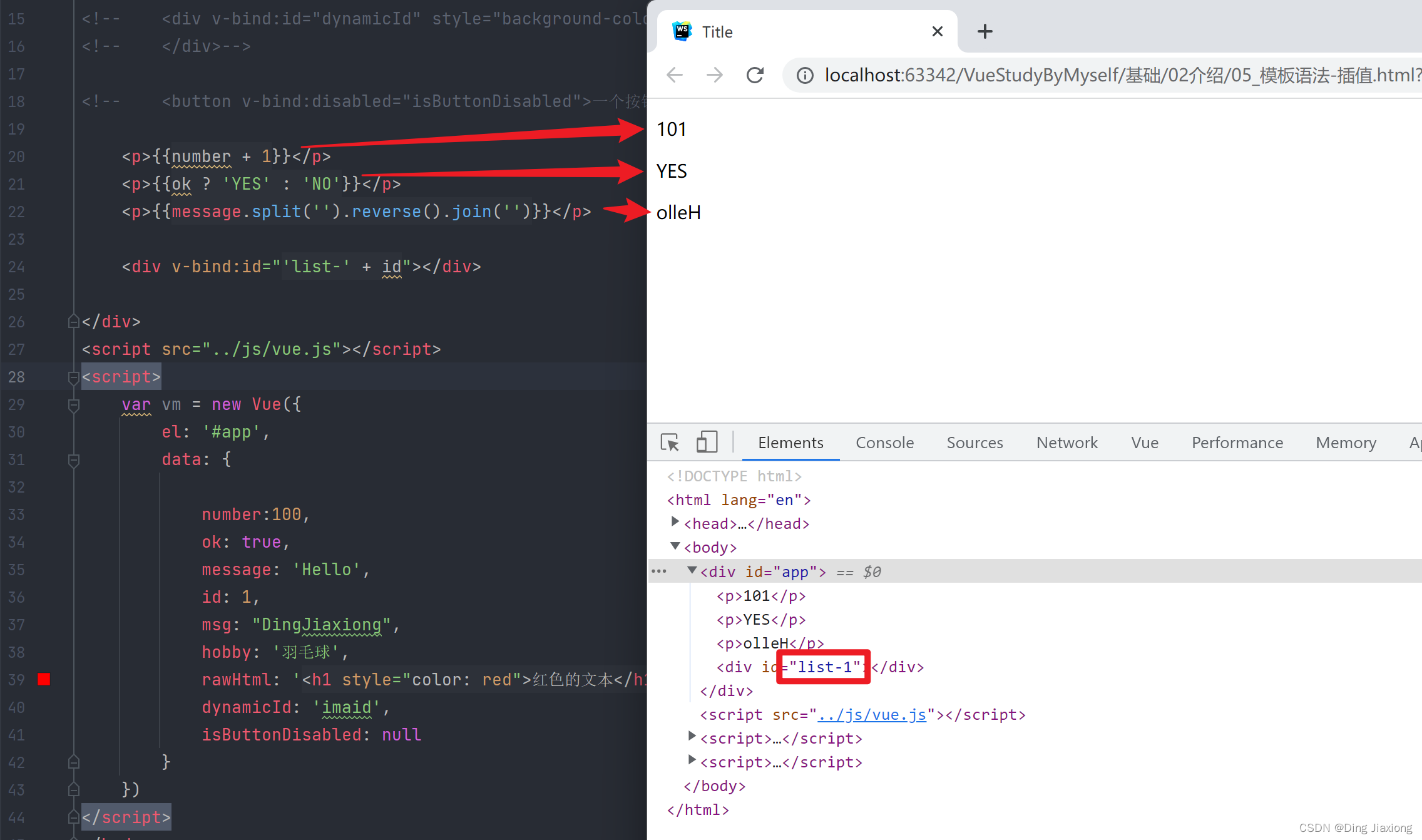Open a new browser tab with plus
This screenshot has width=1422, height=840.
[985, 31]
